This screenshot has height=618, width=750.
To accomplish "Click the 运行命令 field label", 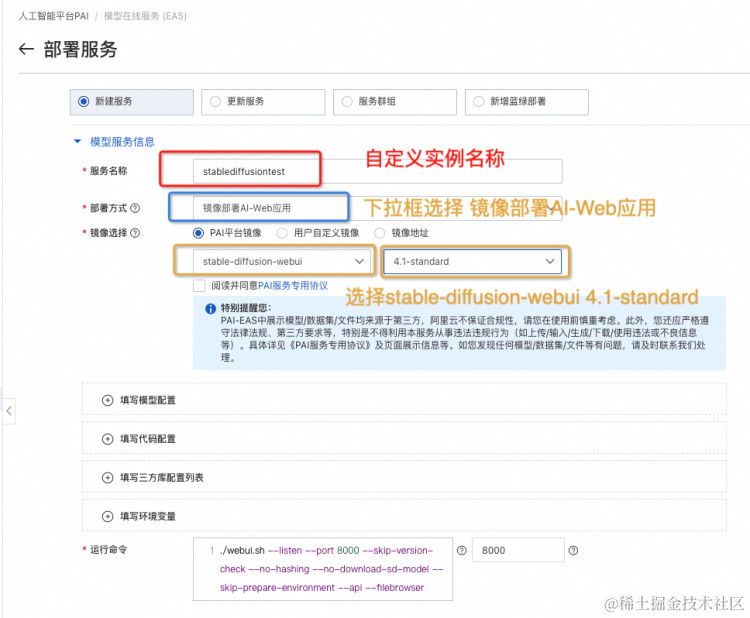I will tap(109, 550).
